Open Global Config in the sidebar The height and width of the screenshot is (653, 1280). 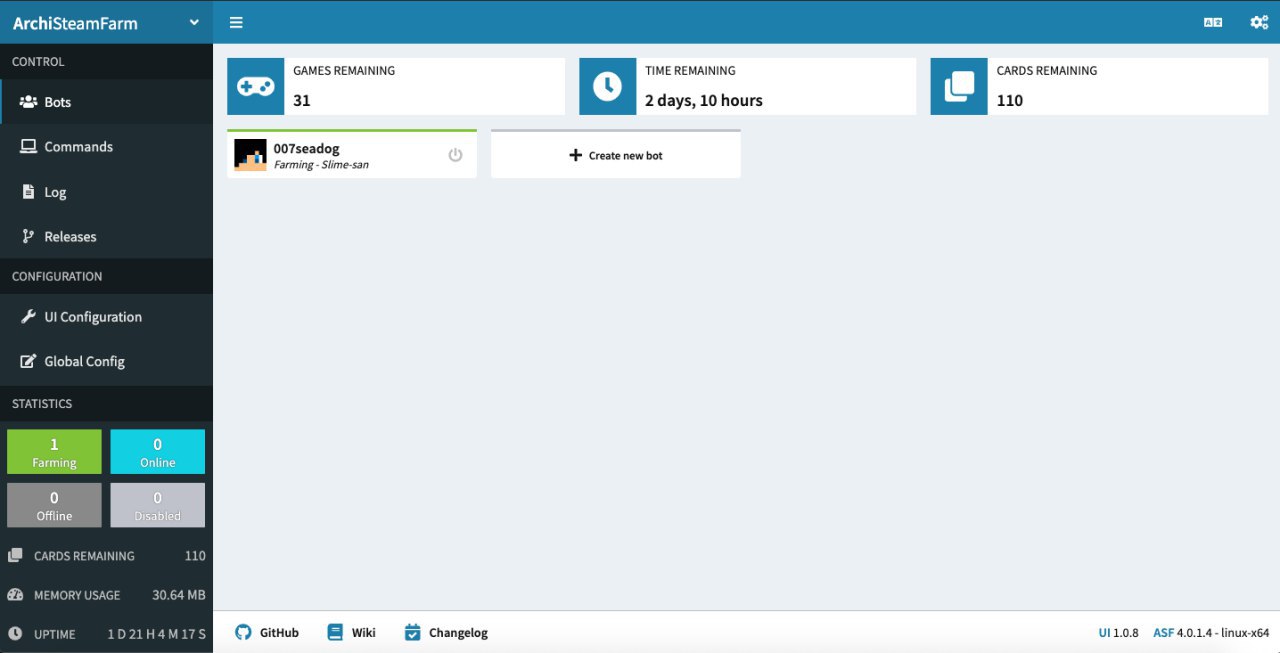(x=106, y=362)
